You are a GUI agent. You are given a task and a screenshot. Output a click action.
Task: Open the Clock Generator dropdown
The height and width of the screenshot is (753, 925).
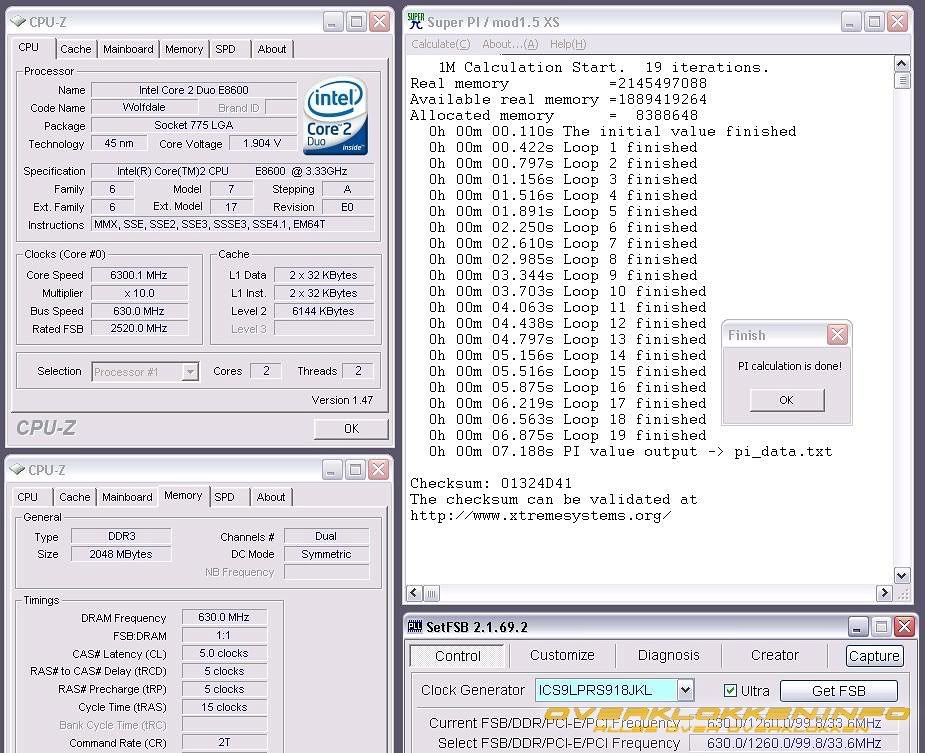click(685, 690)
